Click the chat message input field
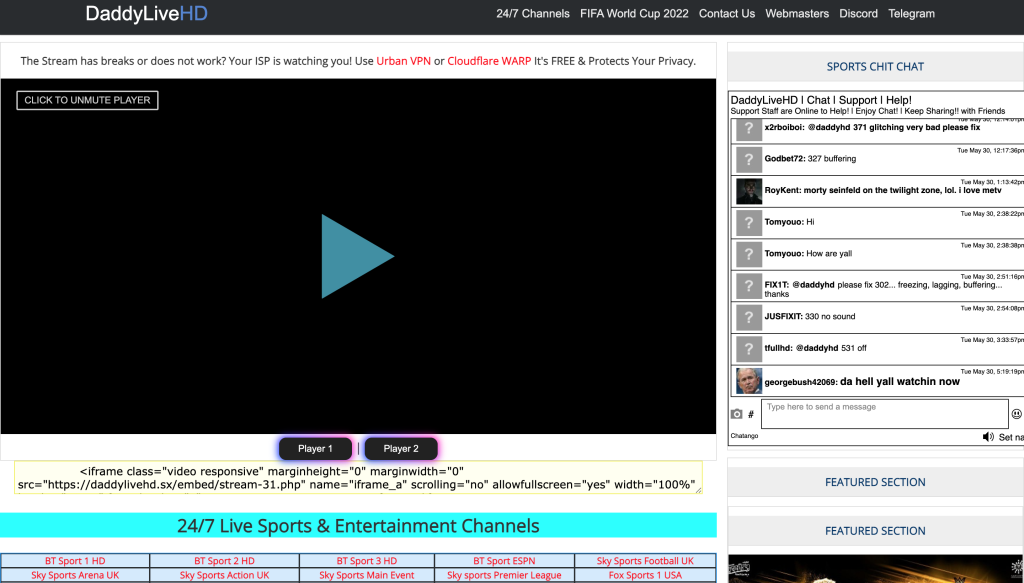The image size is (1024, 583). (x=884, y=414)
